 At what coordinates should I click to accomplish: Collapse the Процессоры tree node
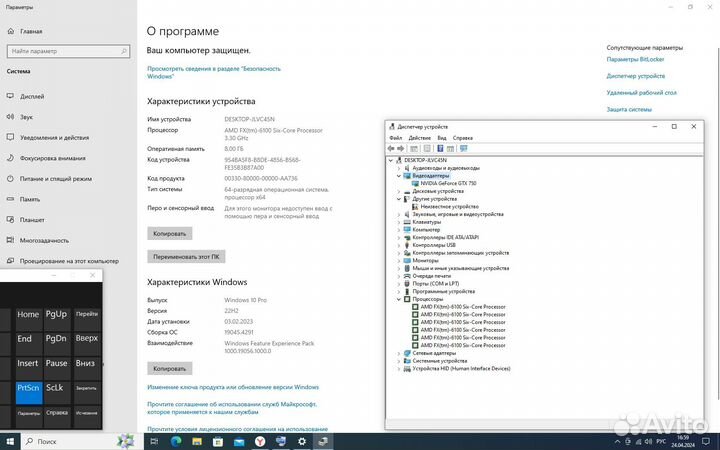[399, 299]
